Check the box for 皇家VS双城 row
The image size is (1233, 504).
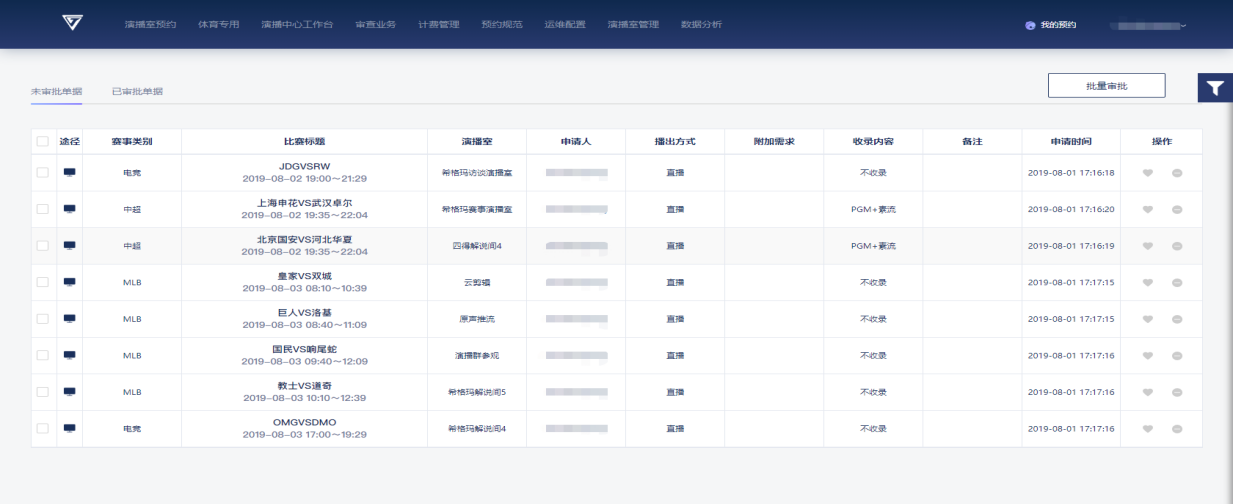tap(42, 282)
